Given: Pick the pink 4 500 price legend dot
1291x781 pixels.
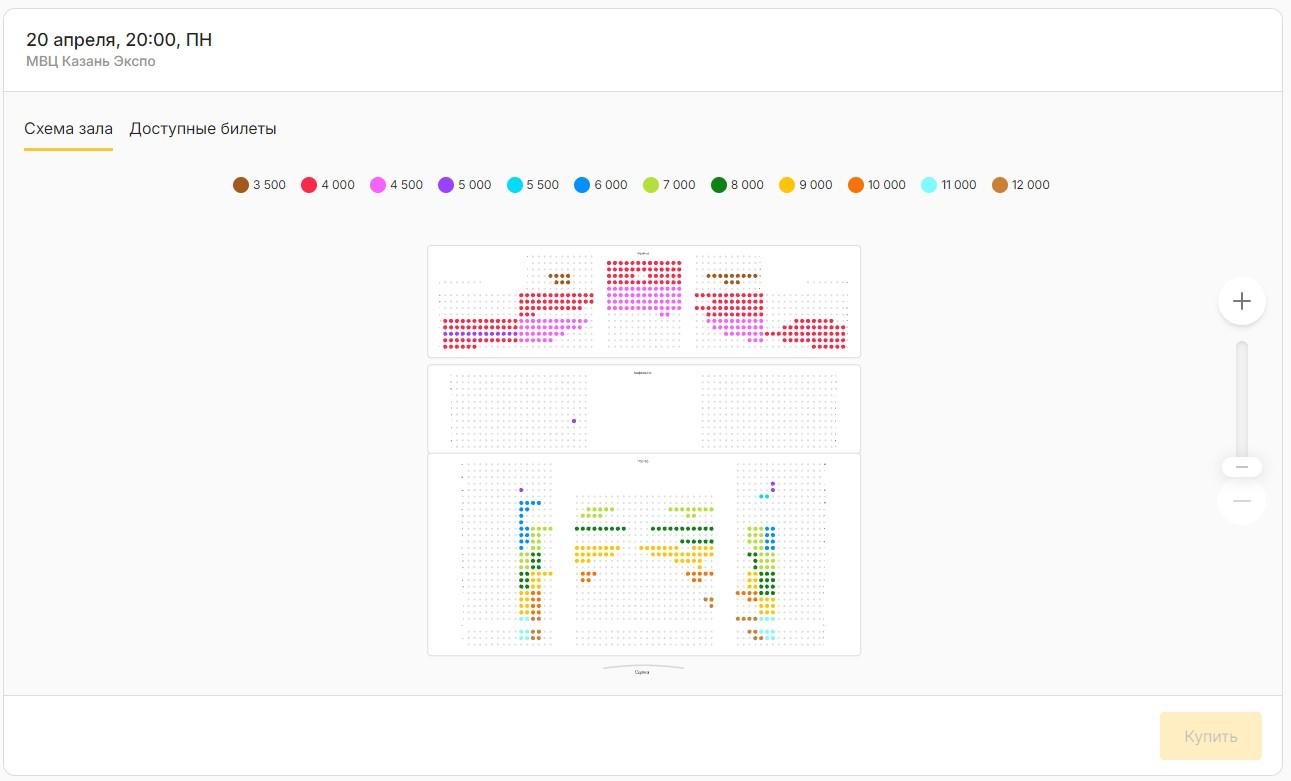Looking at the screenshot, I should click(378, 185).
